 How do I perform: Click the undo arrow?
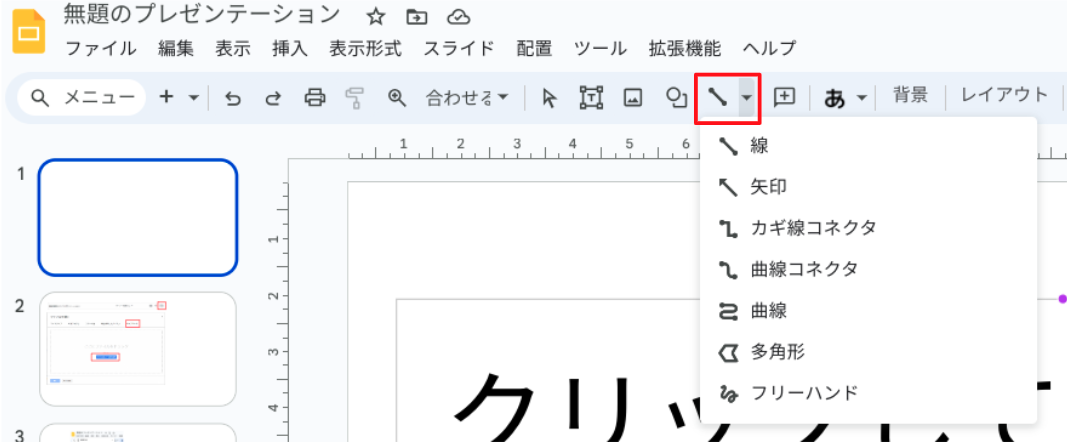coord(233,98)
